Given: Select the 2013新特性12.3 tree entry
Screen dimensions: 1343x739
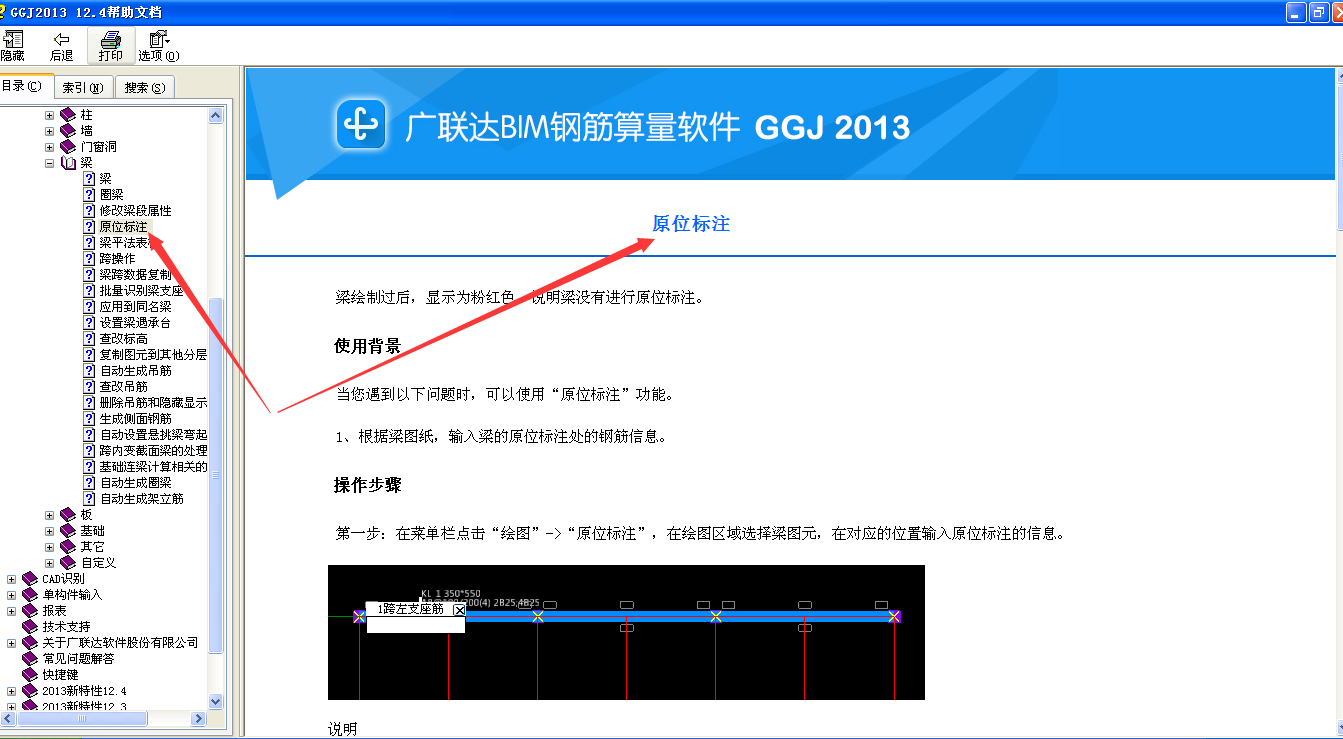Looking at the screenshot, I should [x=84, y=706].
